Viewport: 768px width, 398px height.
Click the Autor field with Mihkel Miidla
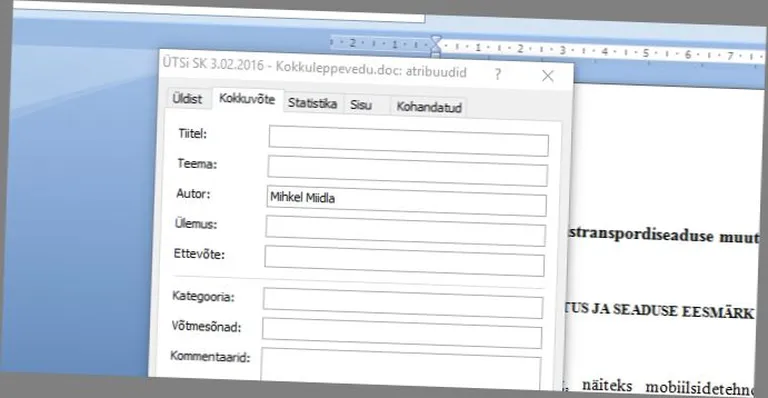(x=407, y=201)
